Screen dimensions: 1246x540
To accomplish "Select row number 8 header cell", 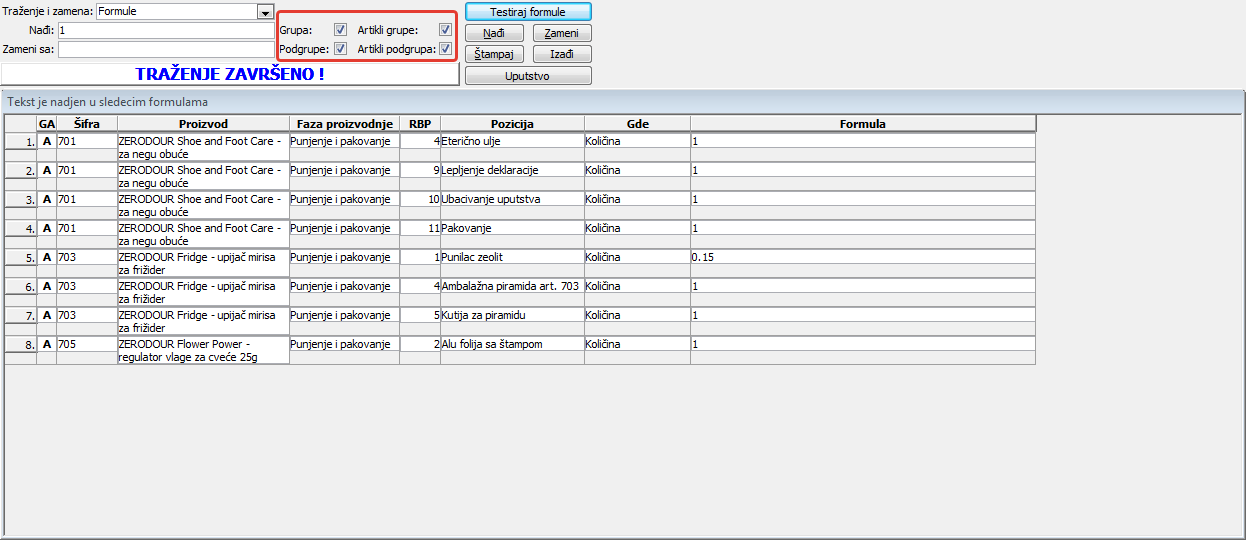I will coord(20,345).
